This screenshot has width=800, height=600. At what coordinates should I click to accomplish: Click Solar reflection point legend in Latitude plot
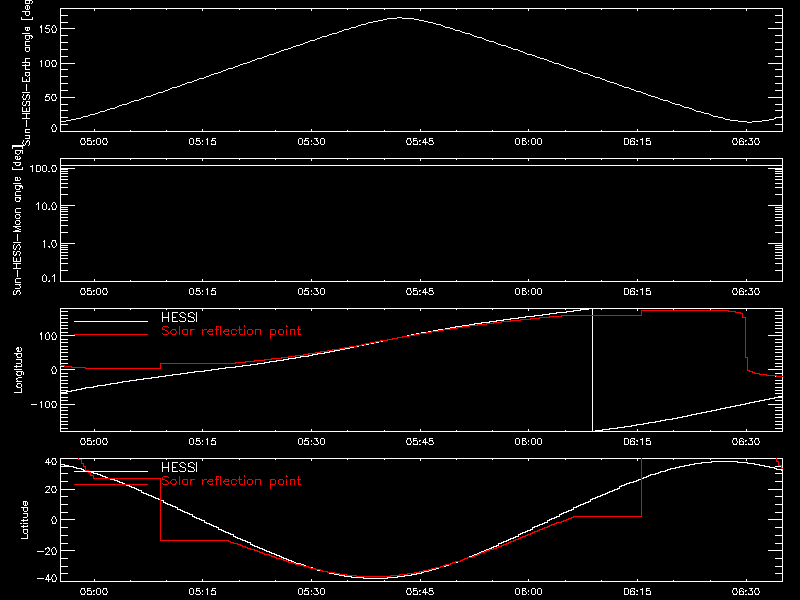[231, 481]
